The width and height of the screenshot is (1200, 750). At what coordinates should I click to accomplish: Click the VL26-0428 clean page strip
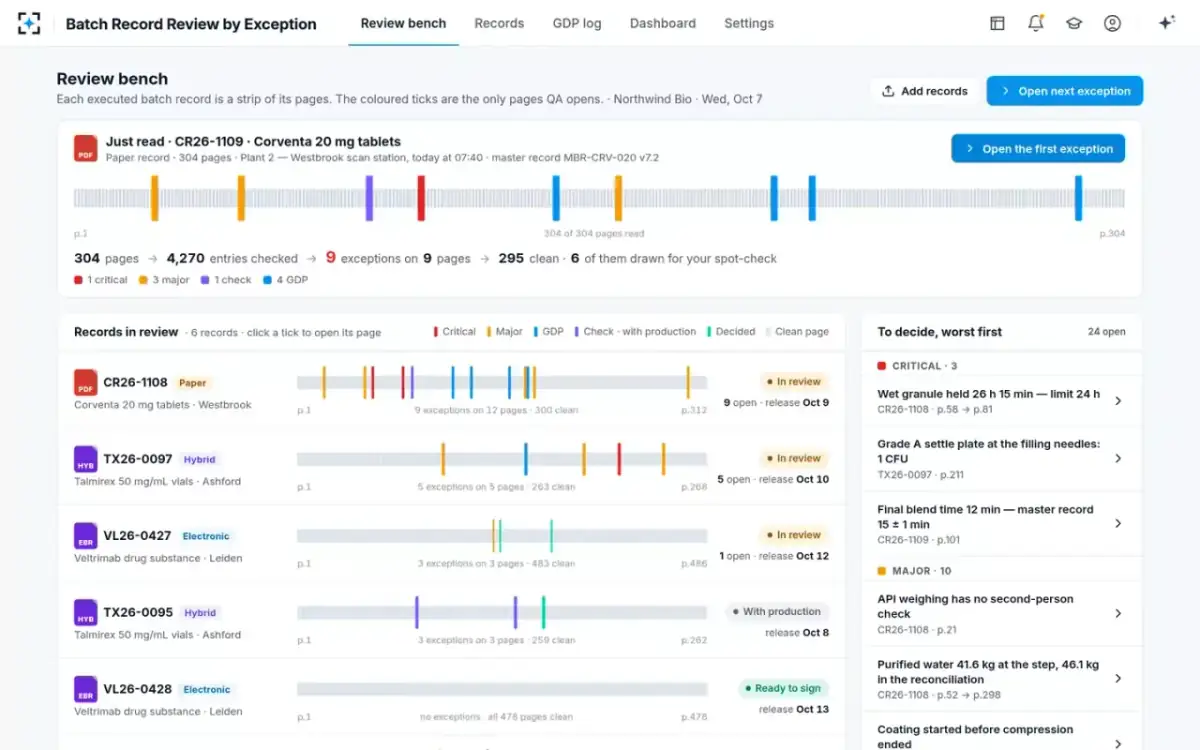[502, 689]
